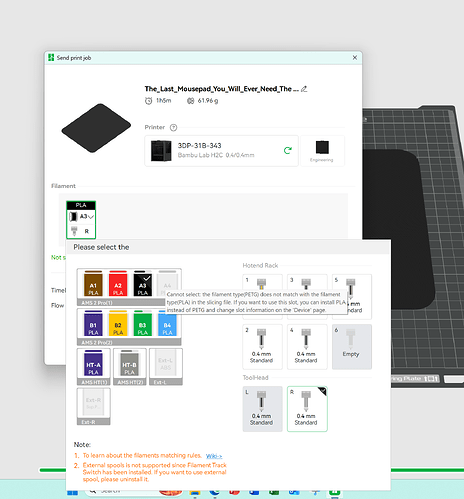
Task: Edit the print job name with the pencil icon
Action: [304, 89]
